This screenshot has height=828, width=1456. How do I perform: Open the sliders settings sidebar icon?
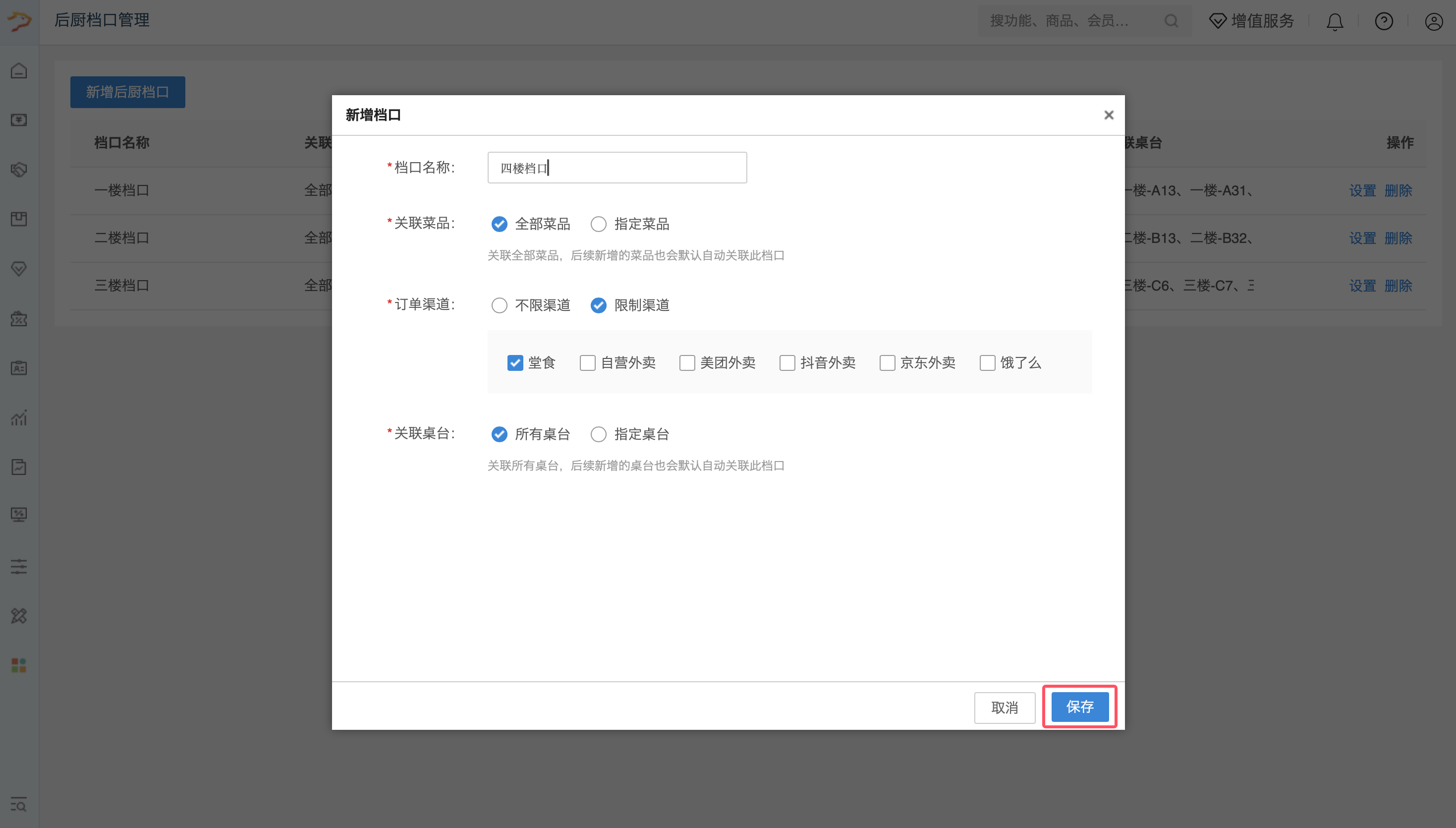click(x=19, y=566)
